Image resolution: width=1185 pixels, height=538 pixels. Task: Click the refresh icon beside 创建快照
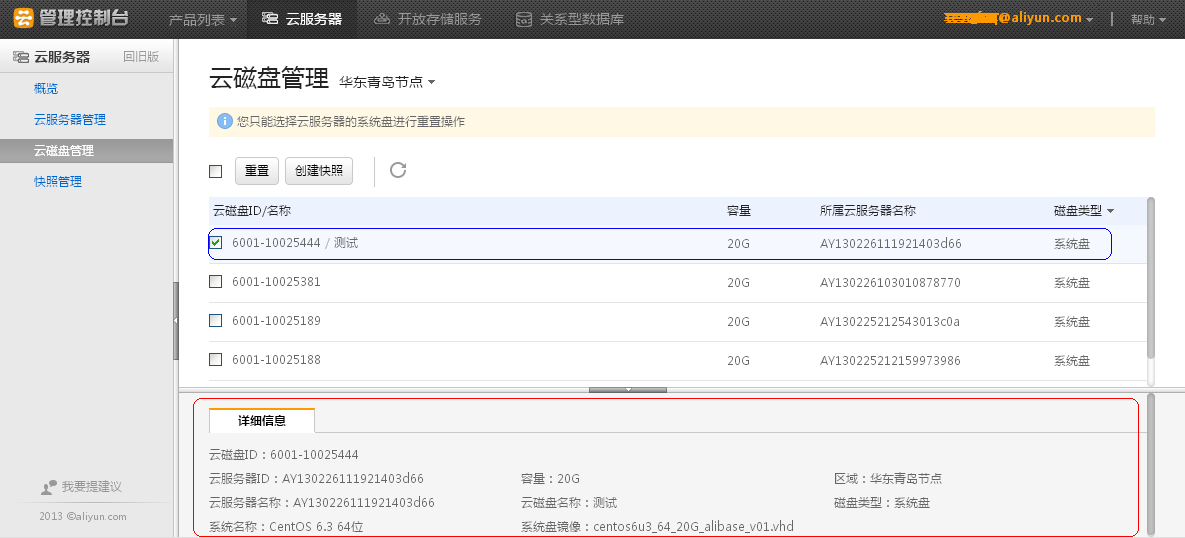click(398, 170)
